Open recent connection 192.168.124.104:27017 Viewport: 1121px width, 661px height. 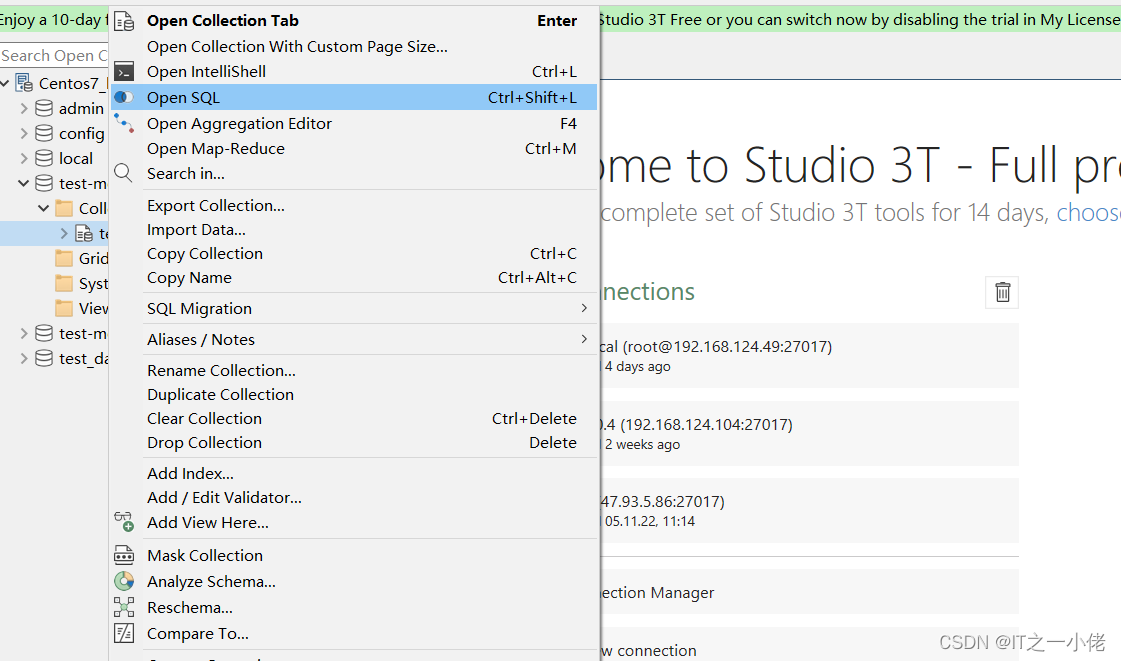809,433
